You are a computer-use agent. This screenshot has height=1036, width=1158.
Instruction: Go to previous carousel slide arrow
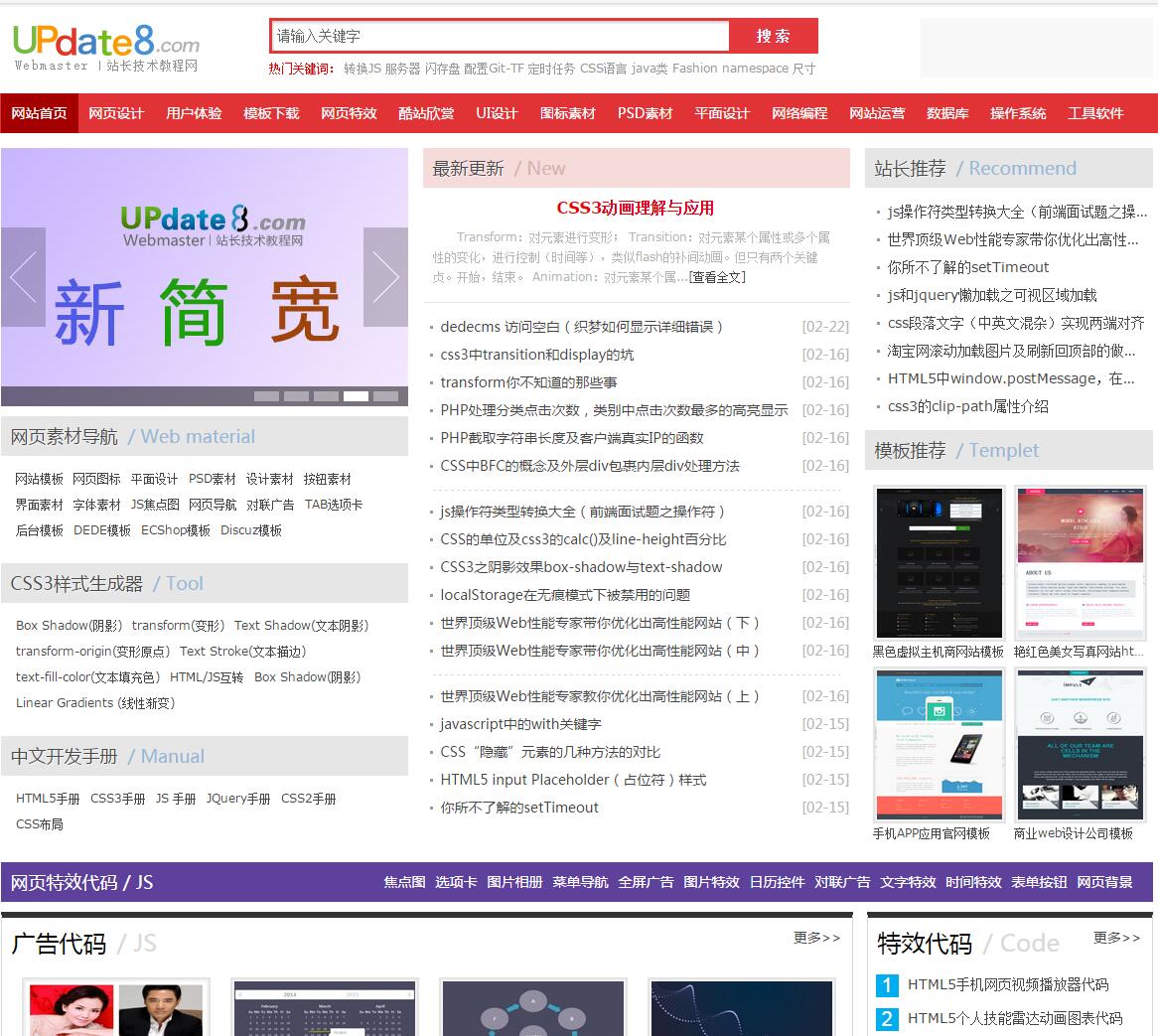point(23,277)
